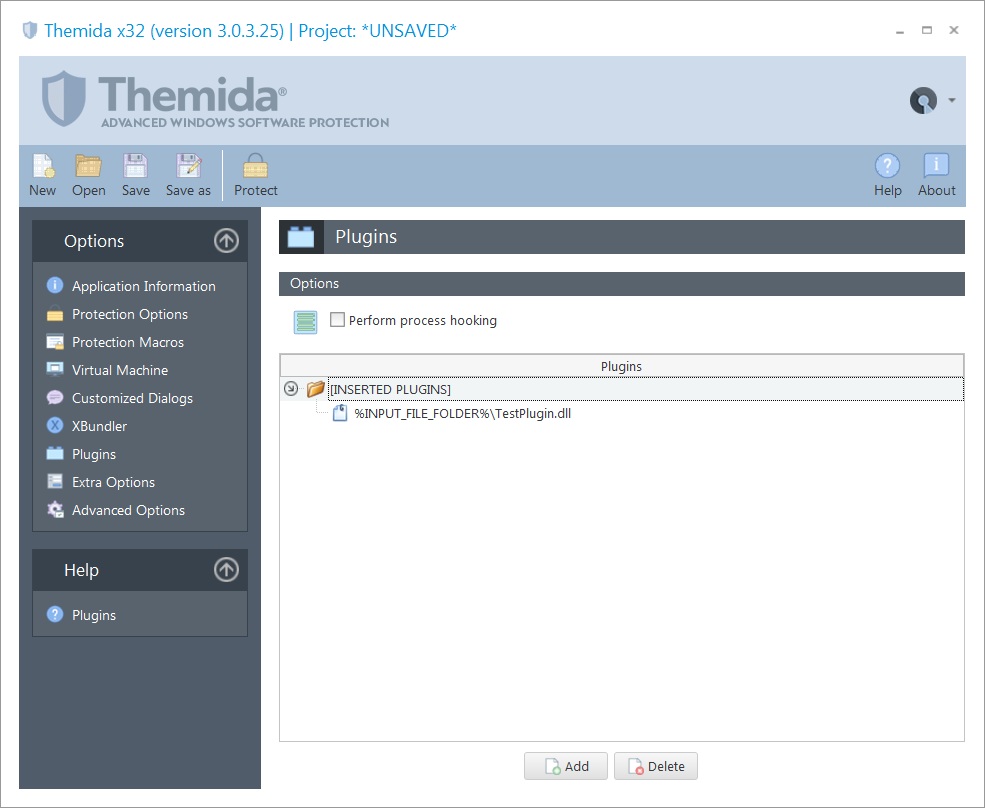Go to Application Information section
The height and width of the screenshot is (808, 985).
(144, 286)
